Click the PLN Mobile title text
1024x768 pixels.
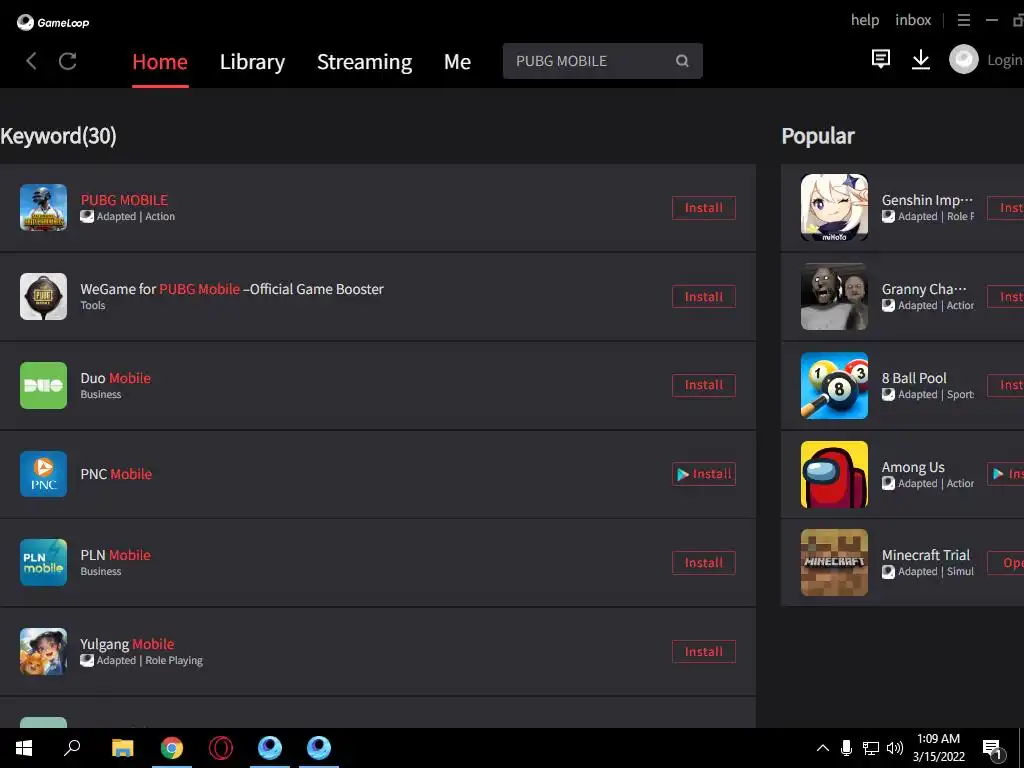pyautogui.click(x=116, y=555)
